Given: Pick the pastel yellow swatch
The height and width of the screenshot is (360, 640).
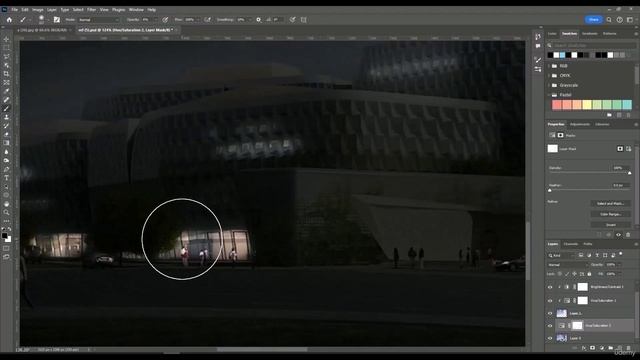Looking at the screenshot, I should coord(587,105).
